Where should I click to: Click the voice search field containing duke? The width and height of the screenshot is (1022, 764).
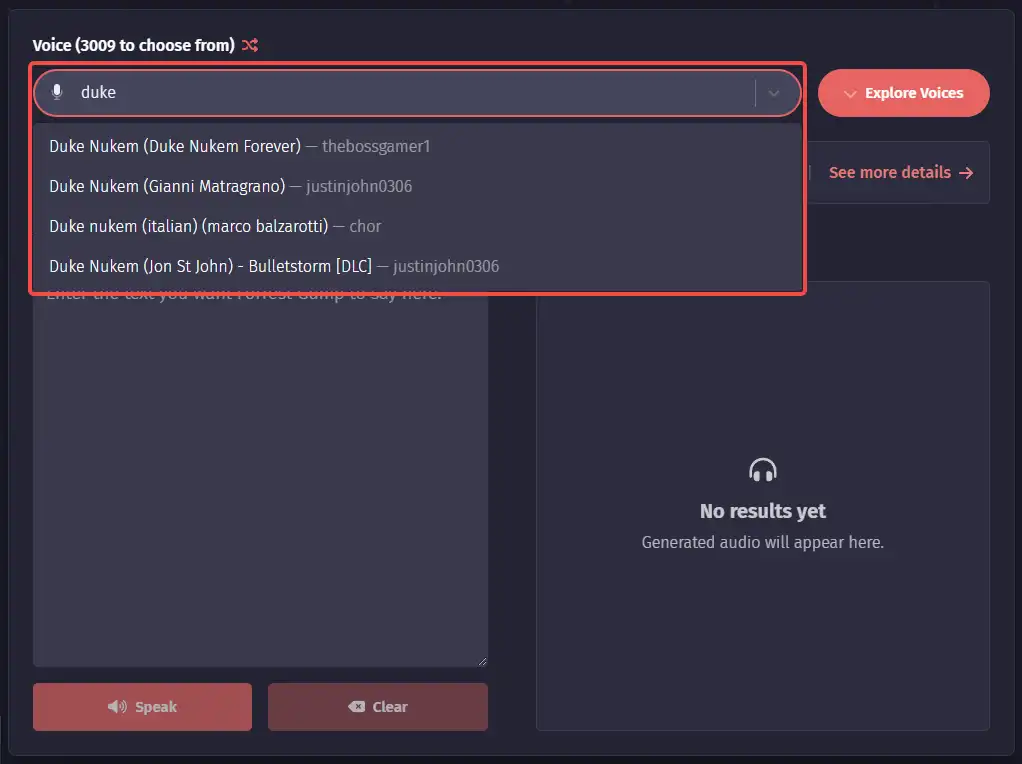(x=417, y=93)
